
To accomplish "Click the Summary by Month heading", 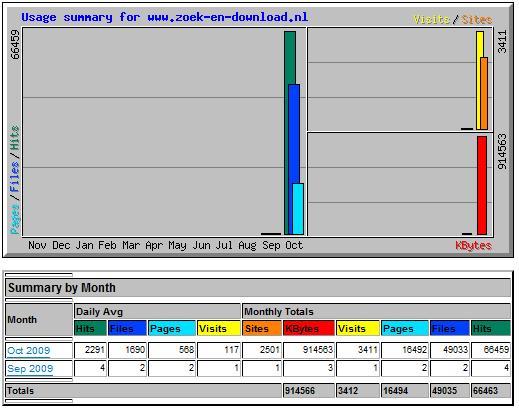I will point(62,288).
